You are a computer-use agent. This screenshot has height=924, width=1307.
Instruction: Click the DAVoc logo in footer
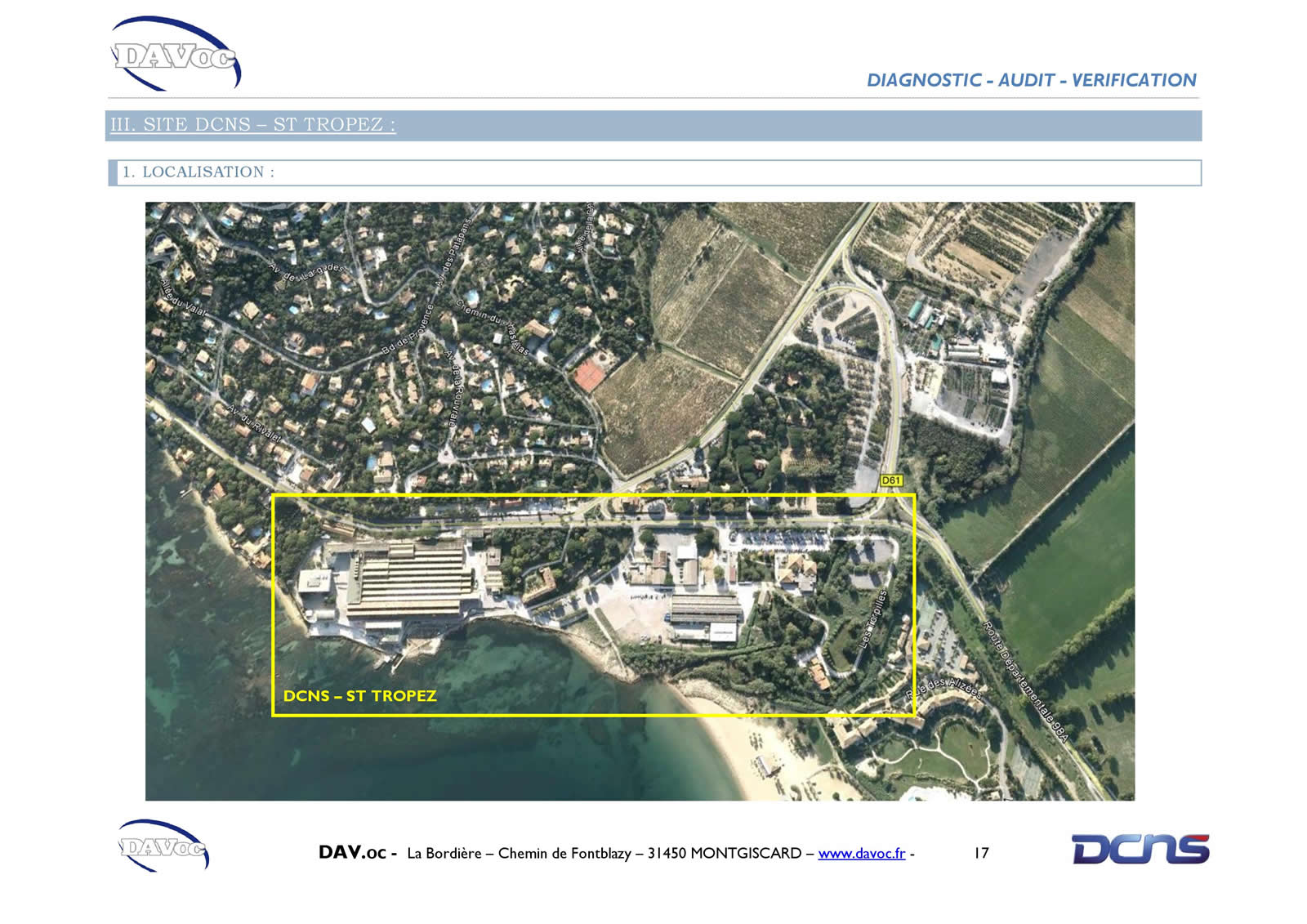(x=163, y=846)
